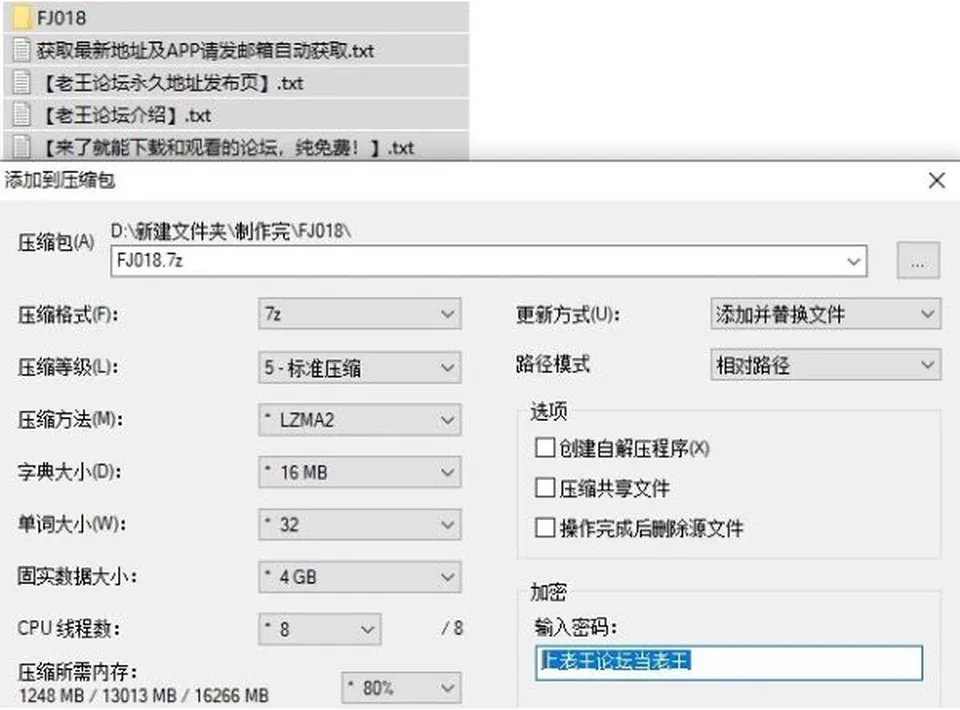Open the CPU 线程数 dropdown

click(x=320, y=629)
